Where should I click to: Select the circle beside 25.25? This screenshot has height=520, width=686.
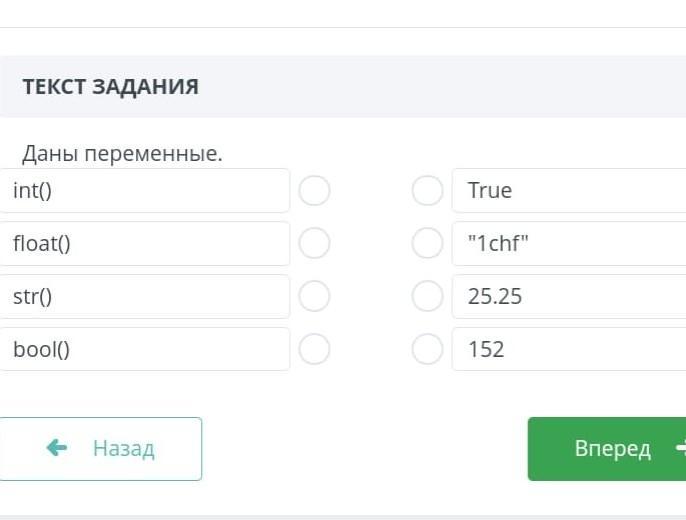[x=427, y=296]
